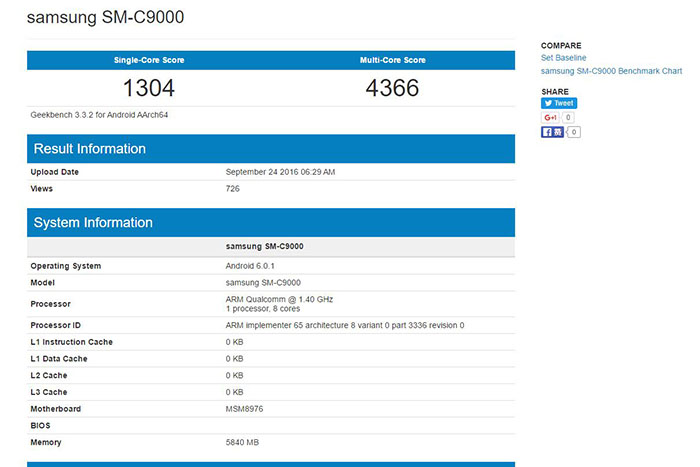Open samsung SM-C9000 Benchmark Chart link
This screenshot has height=467, width=700.
coord(611,71)
